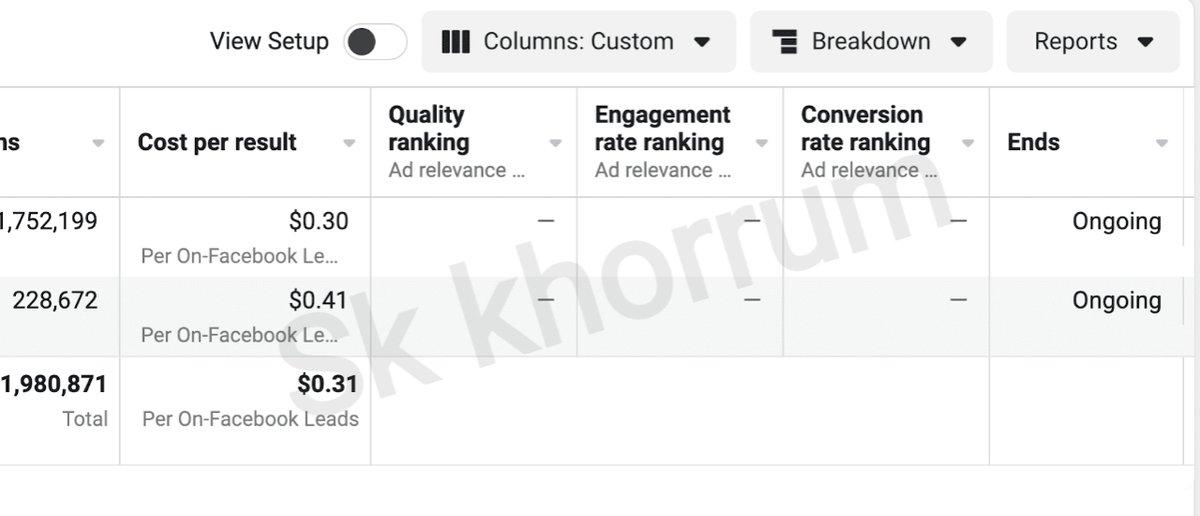This screenshot has width=1200, height=516.
Task: Select the Ends column header label
Action: [x=1033, y=142]
